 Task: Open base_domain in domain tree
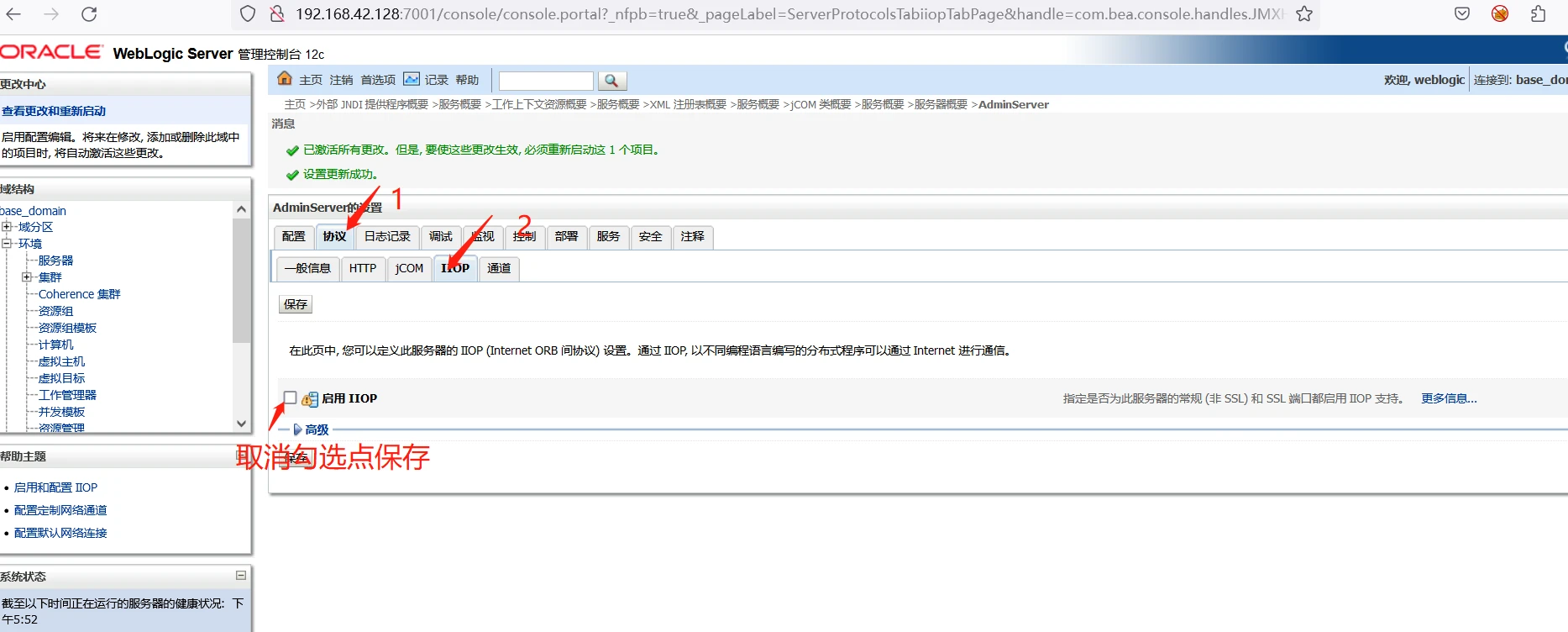[33, 211]
